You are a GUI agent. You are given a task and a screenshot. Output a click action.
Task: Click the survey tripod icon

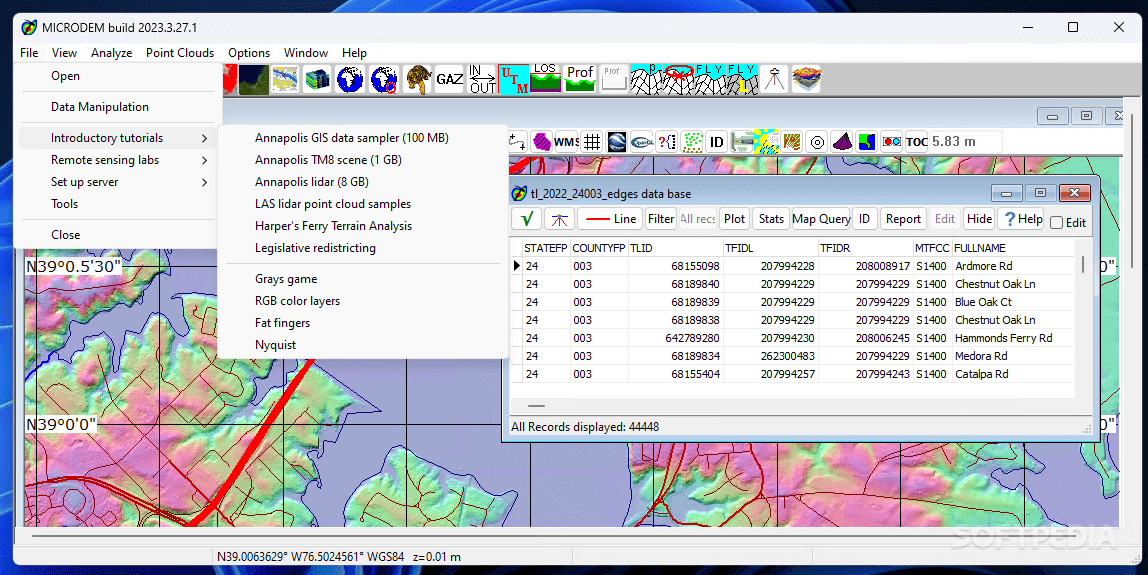click(x=774, y=79)
